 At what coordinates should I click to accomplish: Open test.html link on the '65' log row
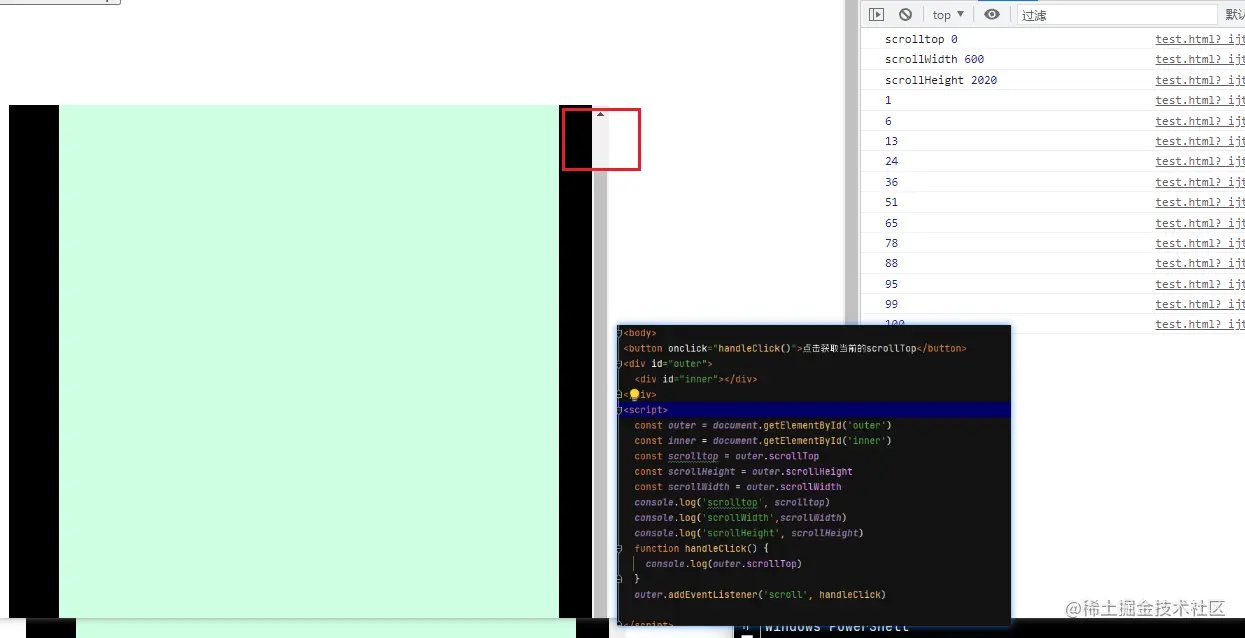1200,223
